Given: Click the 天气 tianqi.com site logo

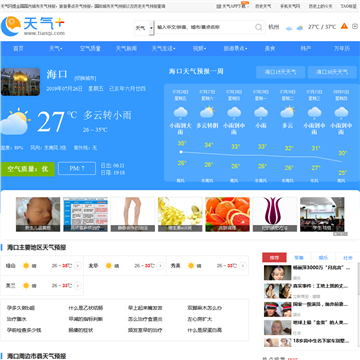Looking at the screenshot, I should [33, 26].
